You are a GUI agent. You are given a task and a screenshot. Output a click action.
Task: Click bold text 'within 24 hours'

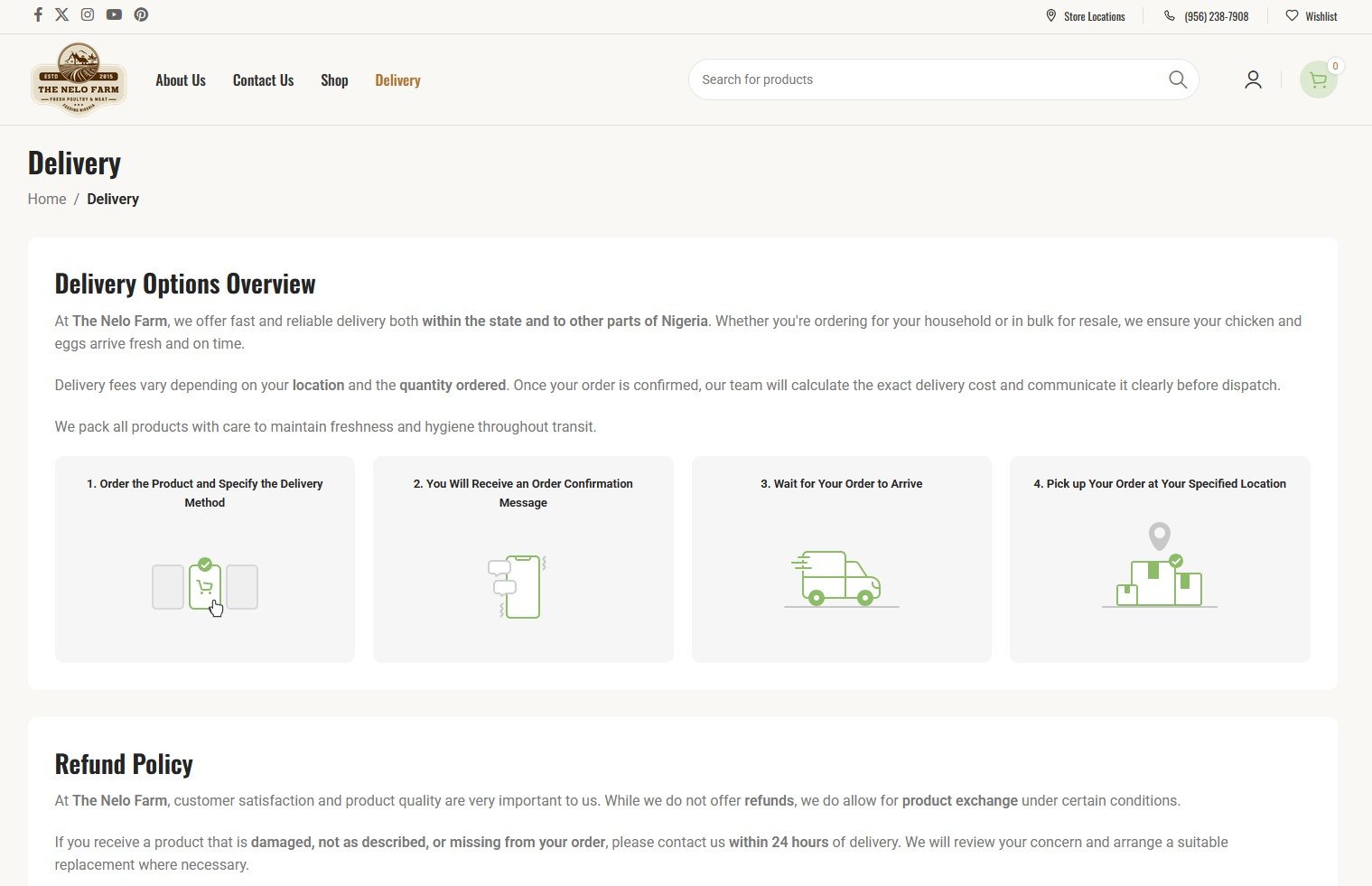779,842
